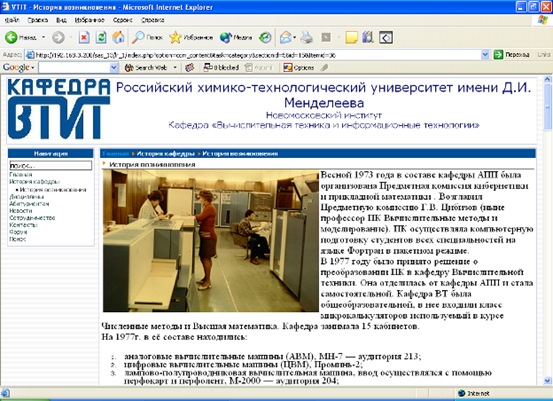Click the yellow note toolbar icon
The width and height of the screenshot is (553, 401).
[x=351, y=37]
